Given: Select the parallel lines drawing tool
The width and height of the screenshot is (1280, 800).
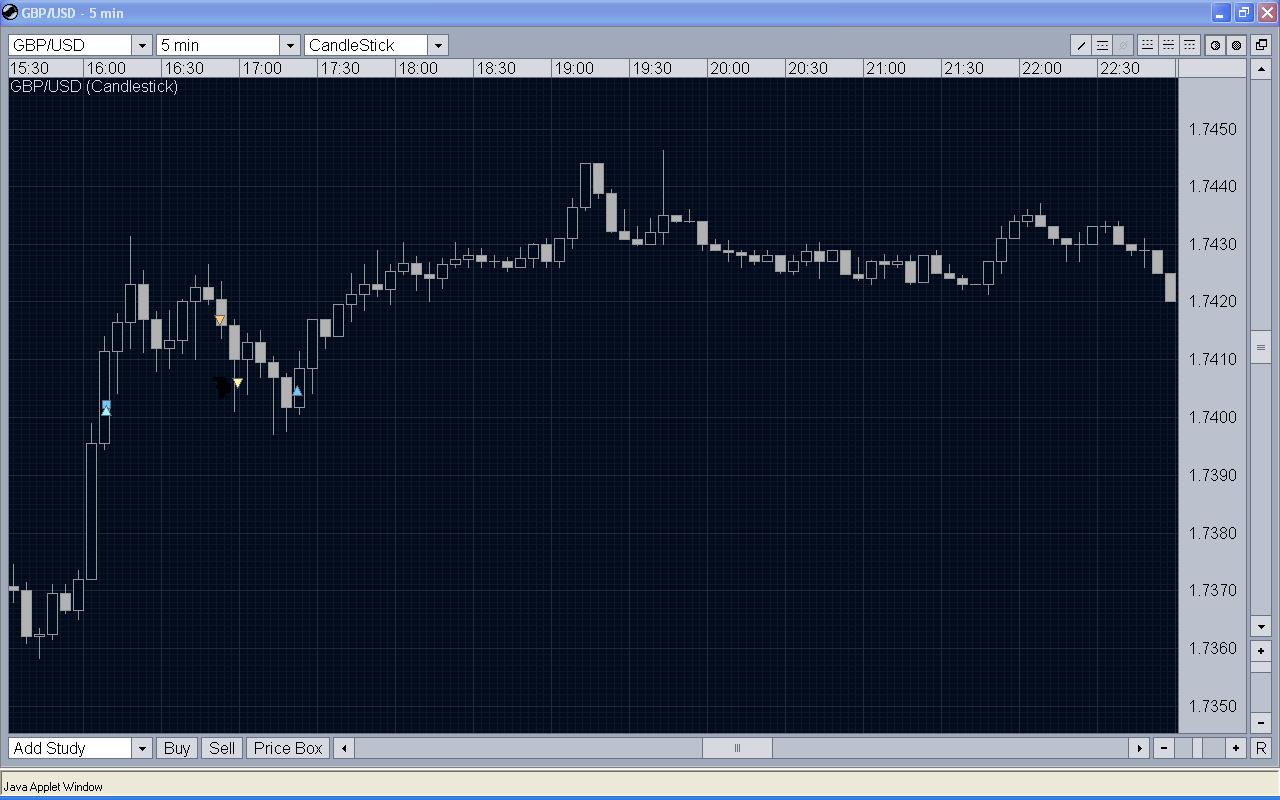Looking at the screenshot, I should click(x=1102, y=45).
